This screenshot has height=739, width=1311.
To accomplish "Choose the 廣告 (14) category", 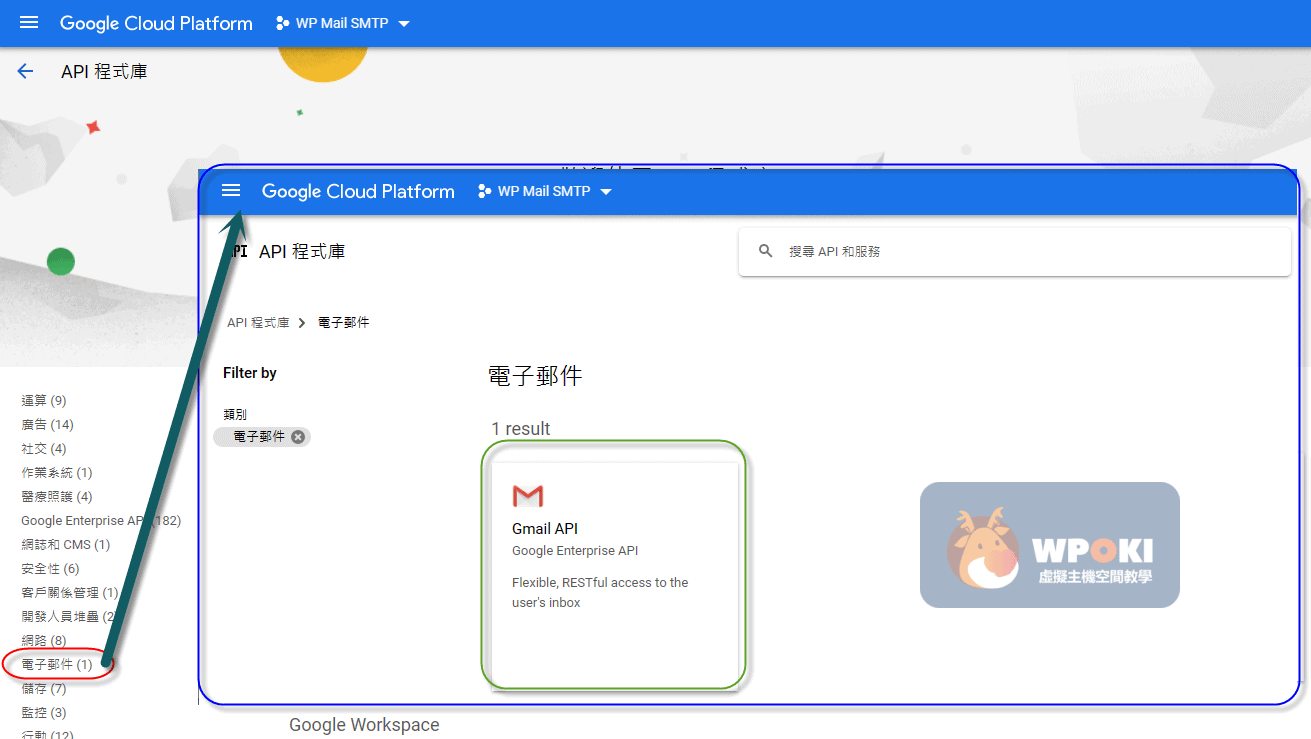I will [x=47, y=424].
